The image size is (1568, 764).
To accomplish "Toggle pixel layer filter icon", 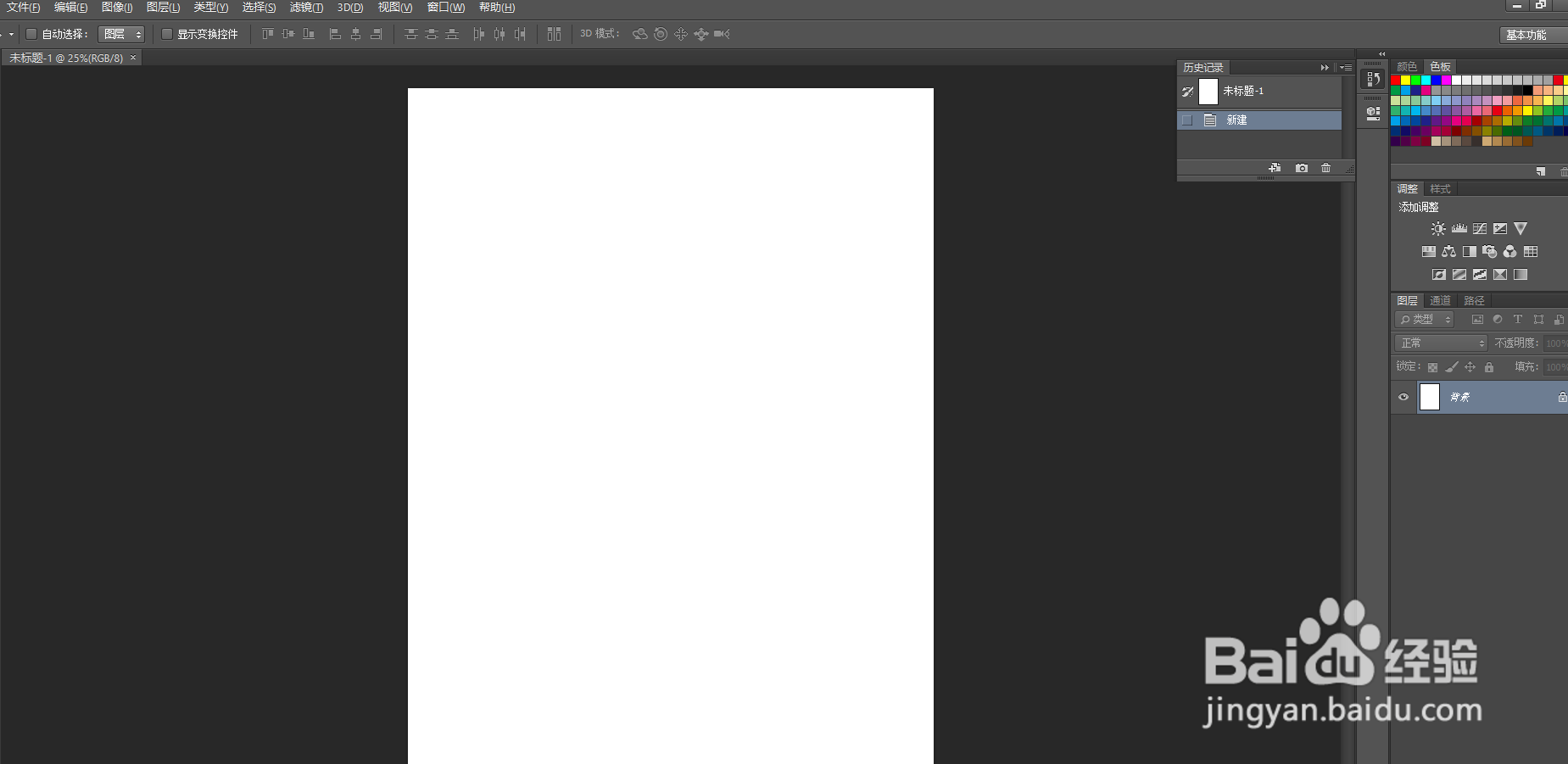I will point(1477,320).
